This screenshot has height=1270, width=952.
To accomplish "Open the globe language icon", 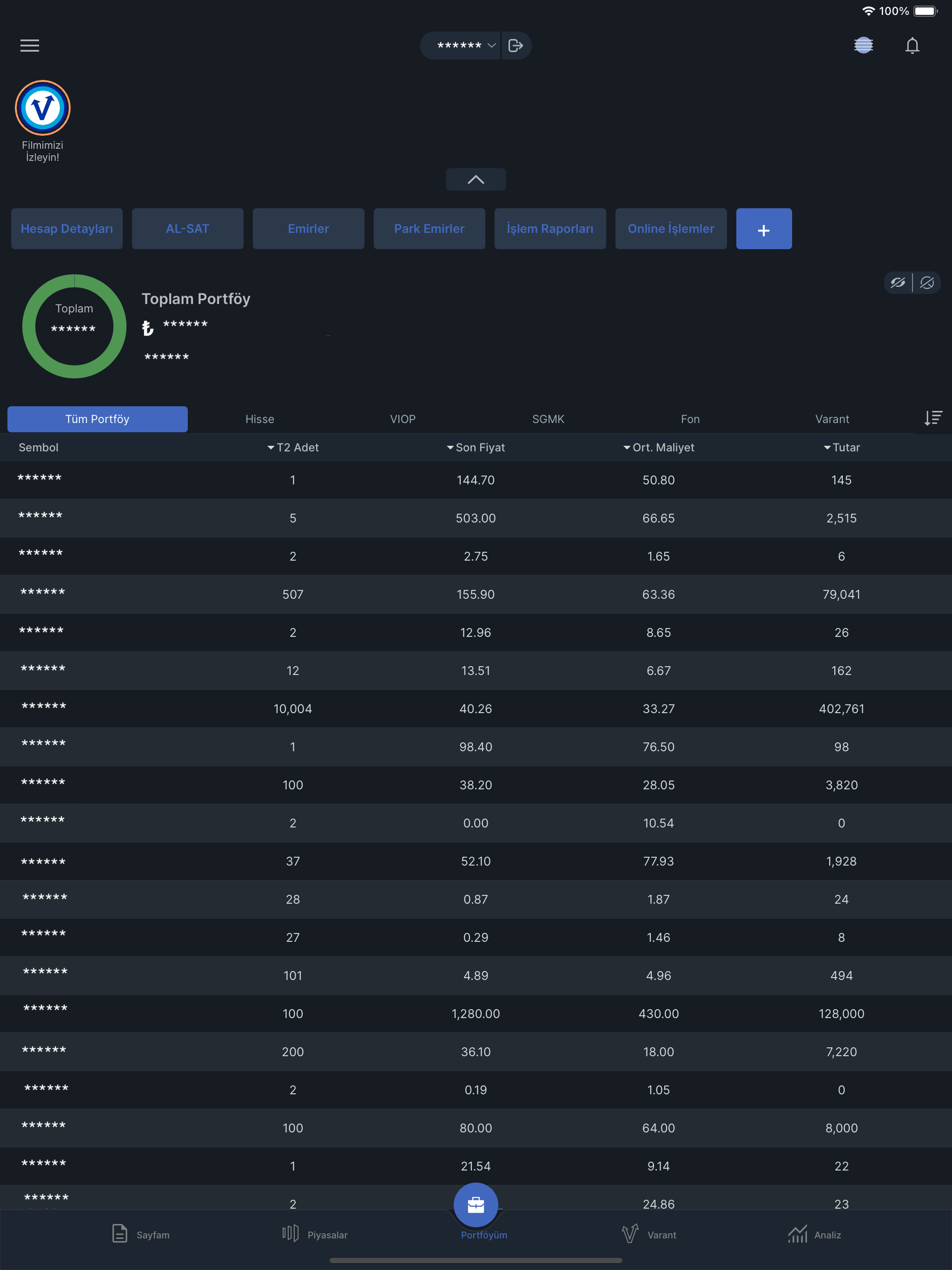I will click(x=863, y=46).
